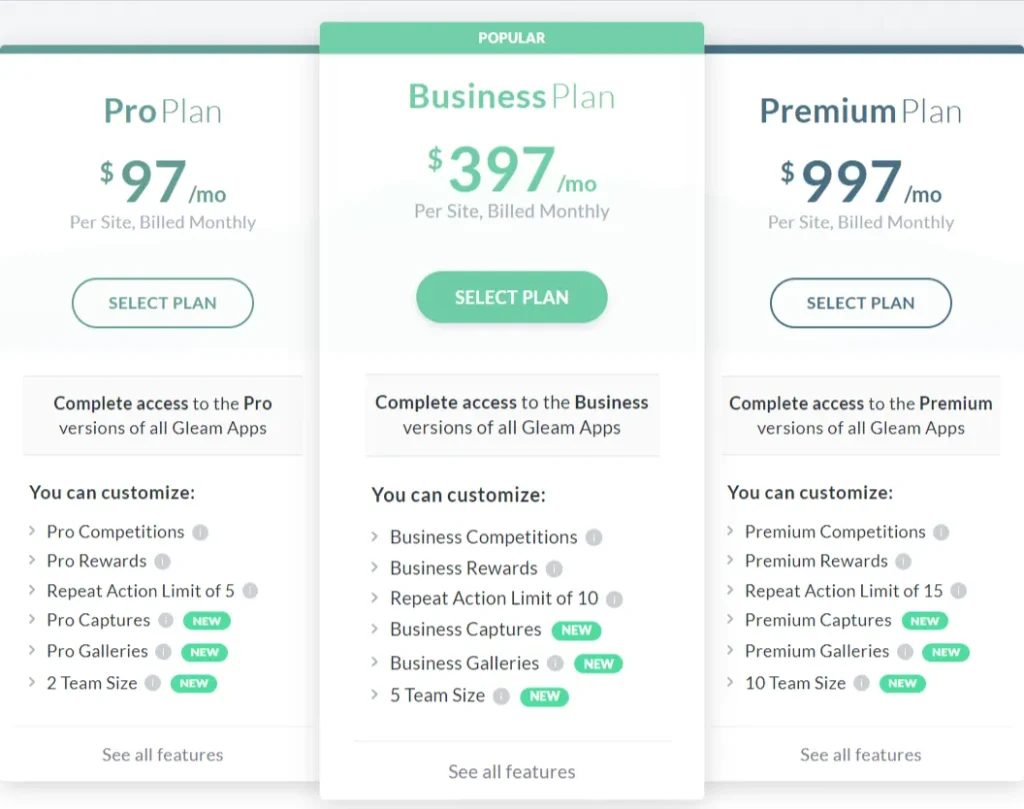The image size is (1024, 809).
Task: Click the NEW badge next to Pro Galleries
Action: 204,651
